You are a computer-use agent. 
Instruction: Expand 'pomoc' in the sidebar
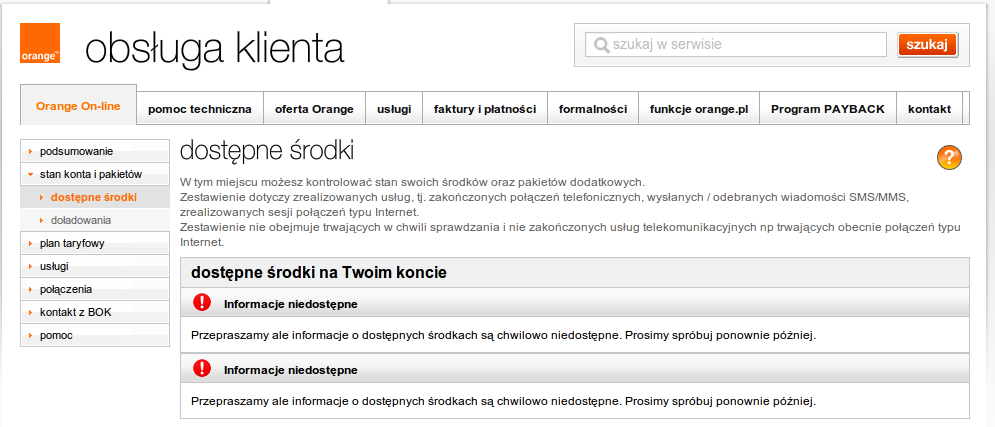pyautogui.click(x=95, y=335)
